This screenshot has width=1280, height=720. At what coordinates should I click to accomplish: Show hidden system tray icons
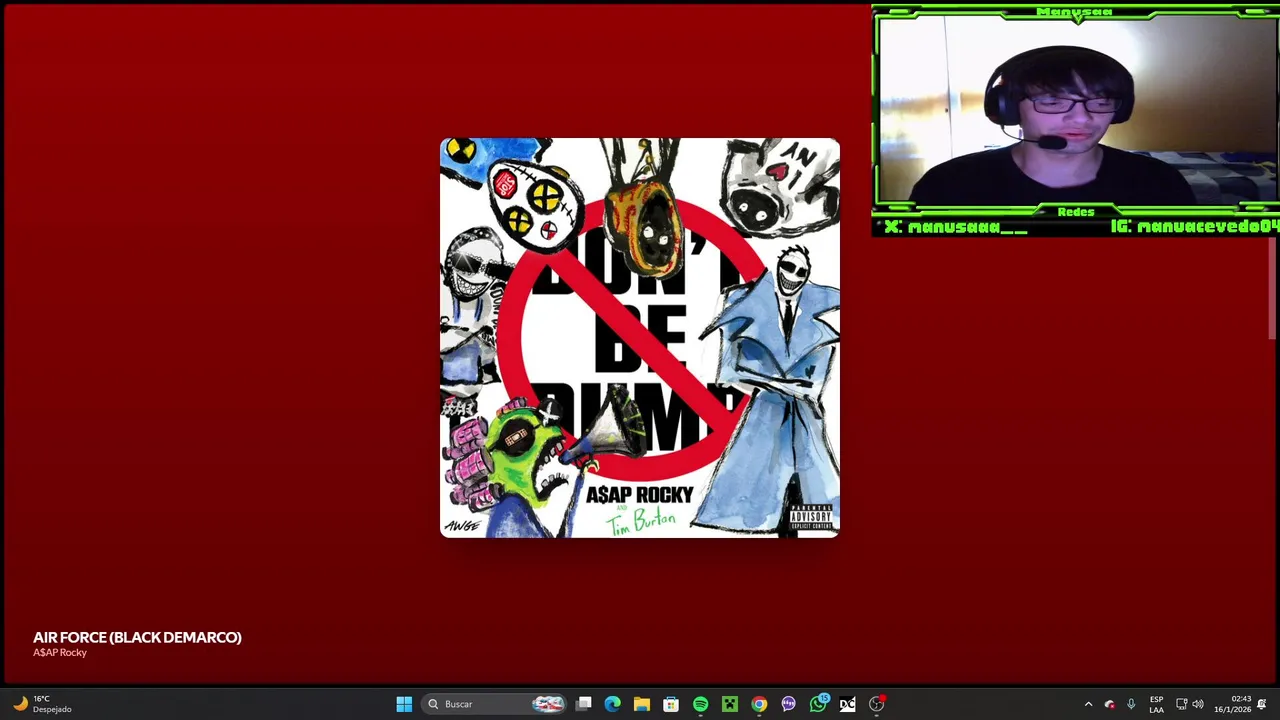pos(1088,704)
